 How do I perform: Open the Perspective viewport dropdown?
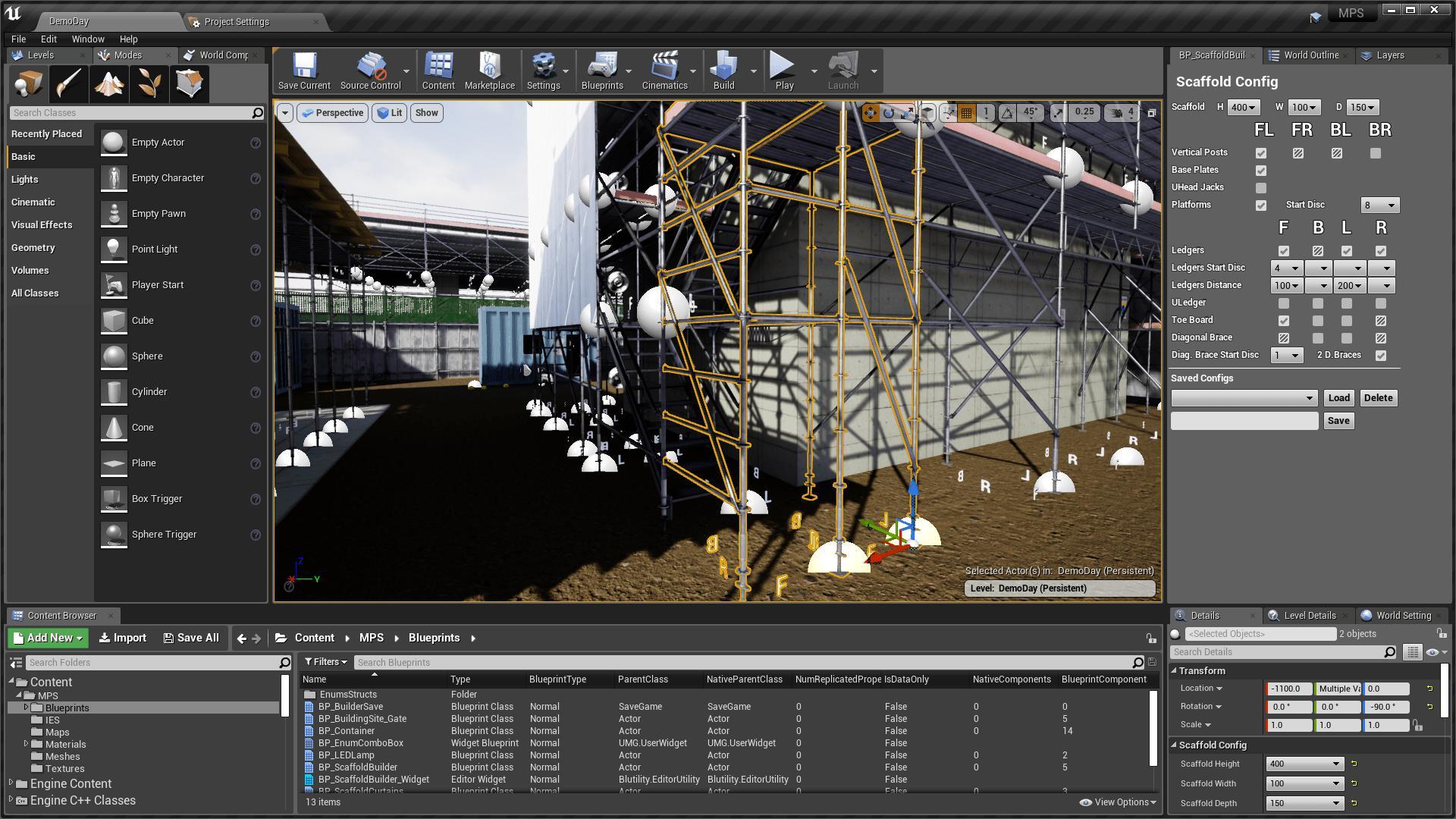click(331, 112)
